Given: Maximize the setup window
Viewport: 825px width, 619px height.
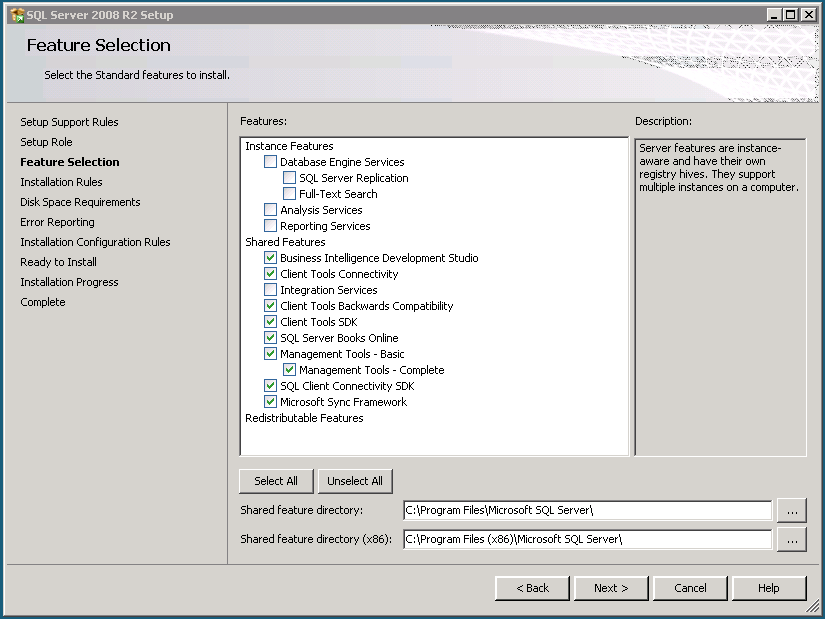Looking at the screenshot, I should (790, 15).
